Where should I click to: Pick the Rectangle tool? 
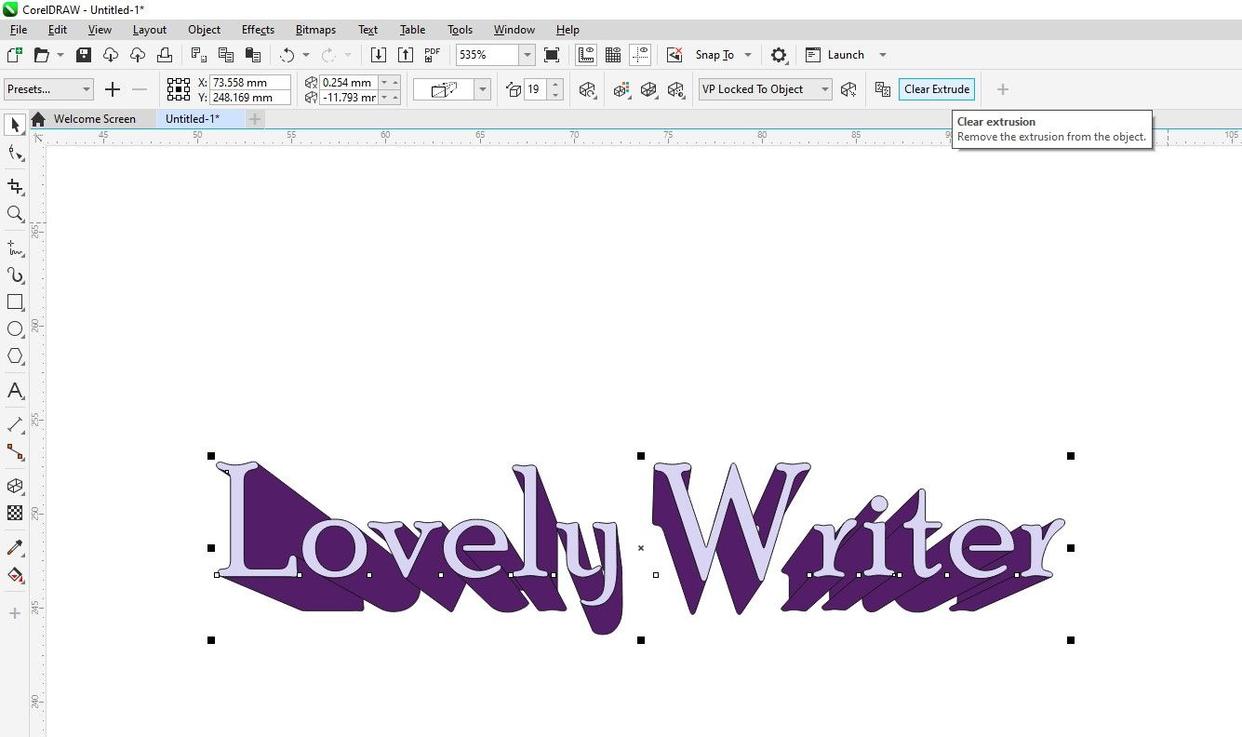coord(15,302)
